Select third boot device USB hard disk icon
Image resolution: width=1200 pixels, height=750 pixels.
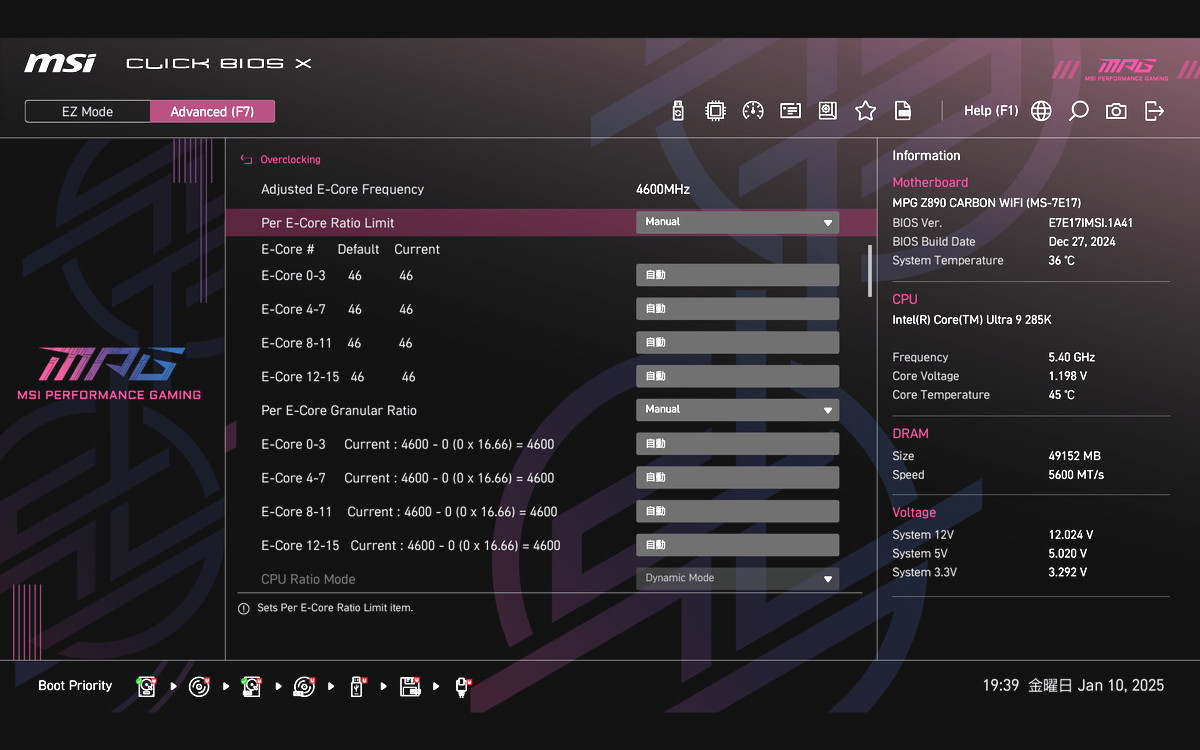(x=252, y=687)
